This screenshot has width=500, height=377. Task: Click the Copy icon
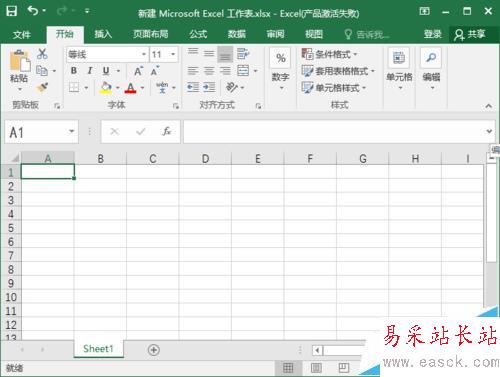point(42,71)
